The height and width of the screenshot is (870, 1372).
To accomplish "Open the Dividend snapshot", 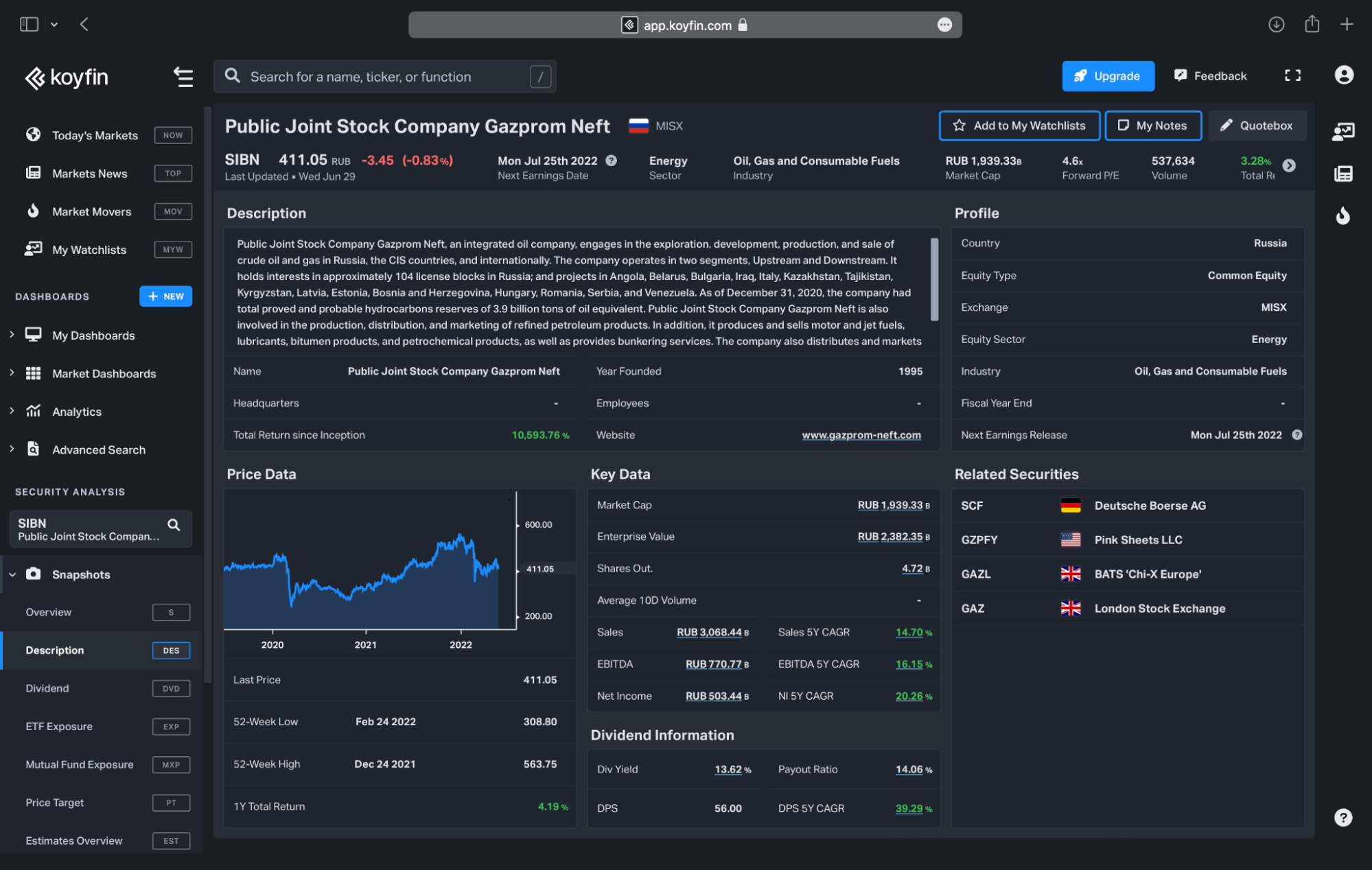I will [102, 688].
